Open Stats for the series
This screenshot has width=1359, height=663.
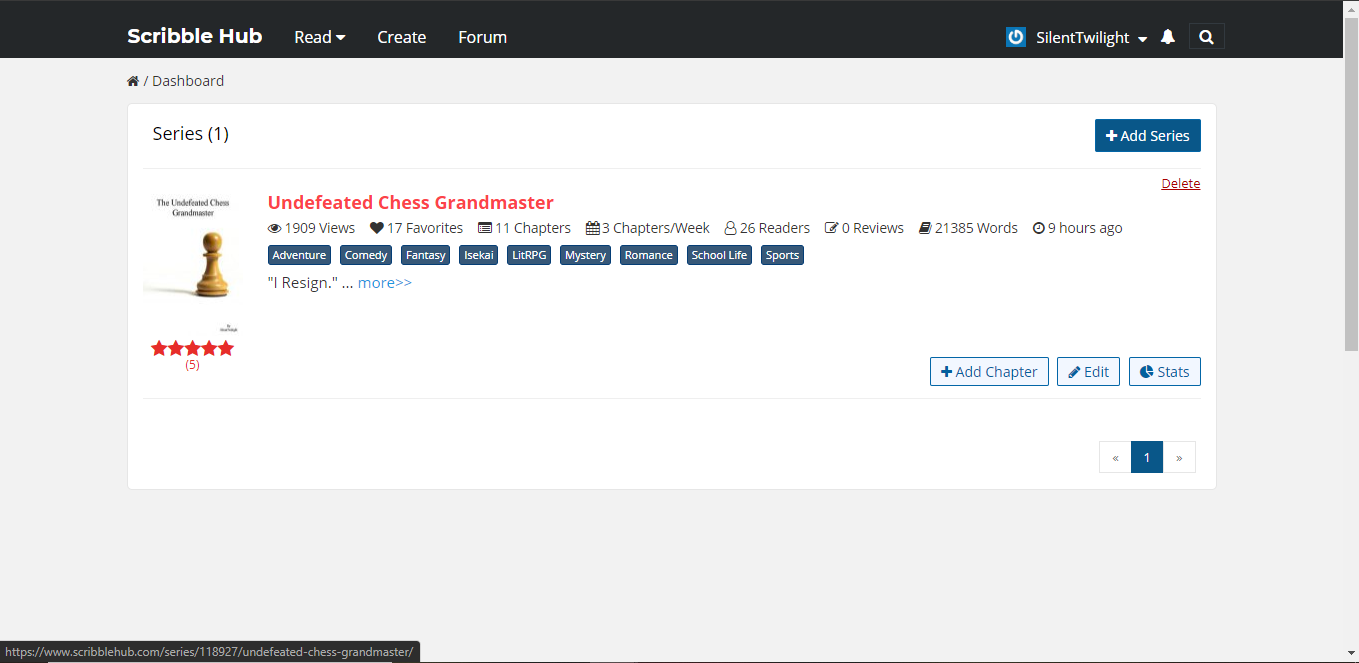pyautogui.click(x=1164, y=372)
